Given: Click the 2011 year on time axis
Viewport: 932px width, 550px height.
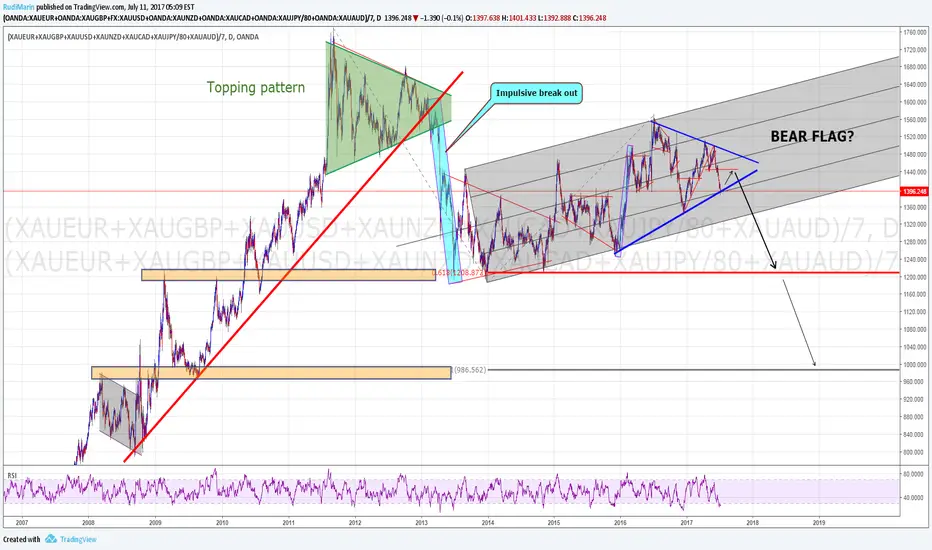Looking at the screenshot, I should click(288, 523).
